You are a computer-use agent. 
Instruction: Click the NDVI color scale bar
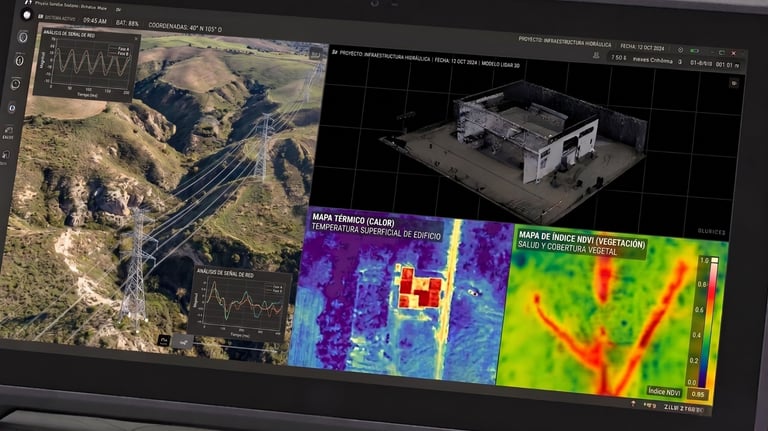pyautogui.click(x=707, y=323)
